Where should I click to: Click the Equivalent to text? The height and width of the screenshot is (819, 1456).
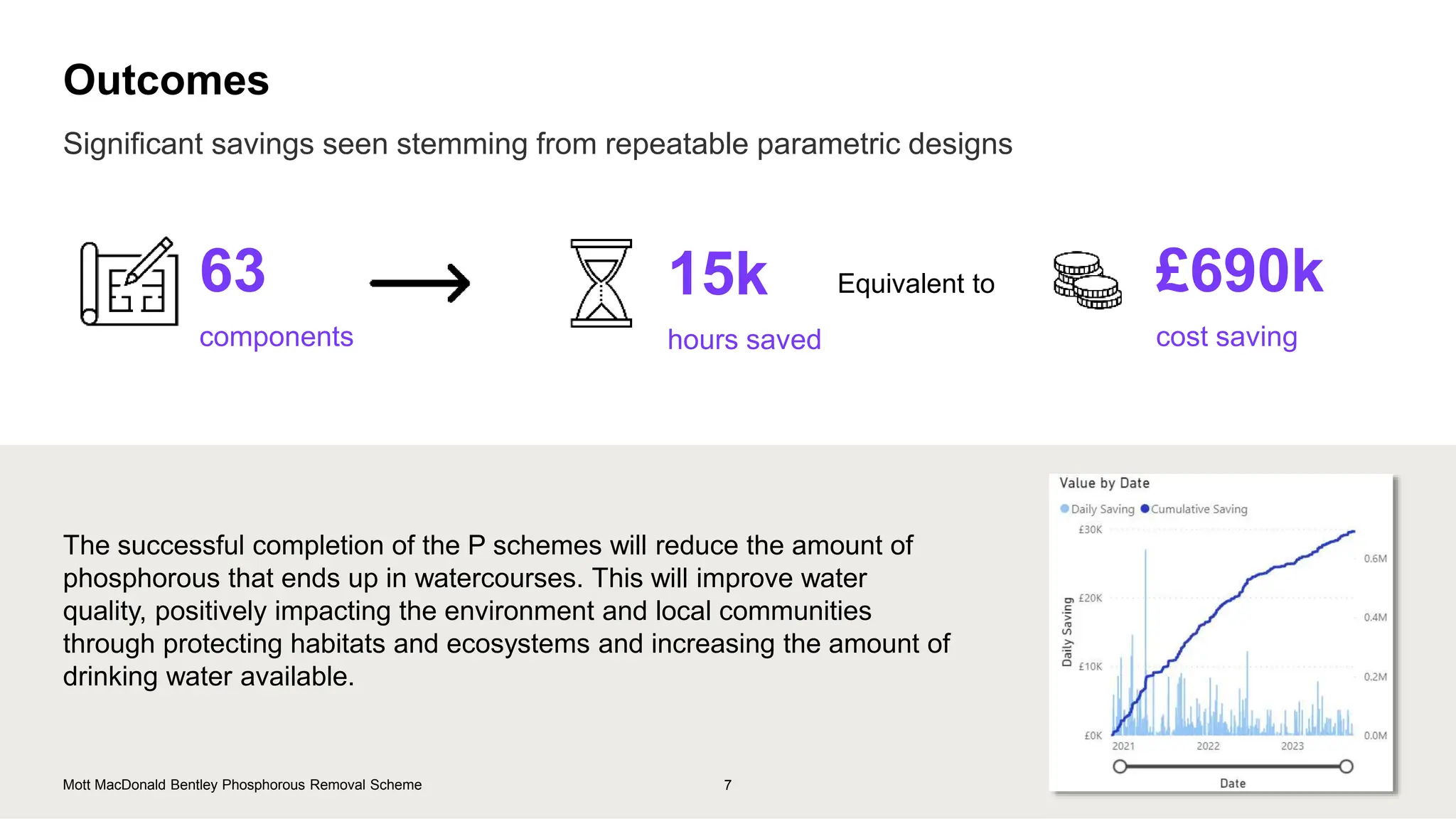916,284
